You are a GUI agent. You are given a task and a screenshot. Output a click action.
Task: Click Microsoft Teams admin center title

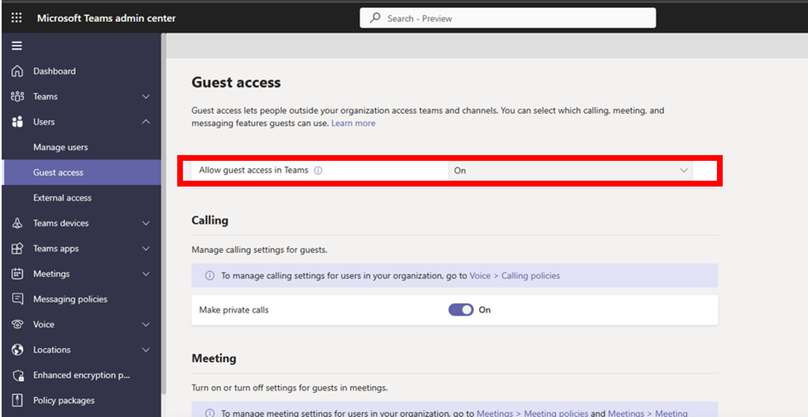[x=106, y=18]
